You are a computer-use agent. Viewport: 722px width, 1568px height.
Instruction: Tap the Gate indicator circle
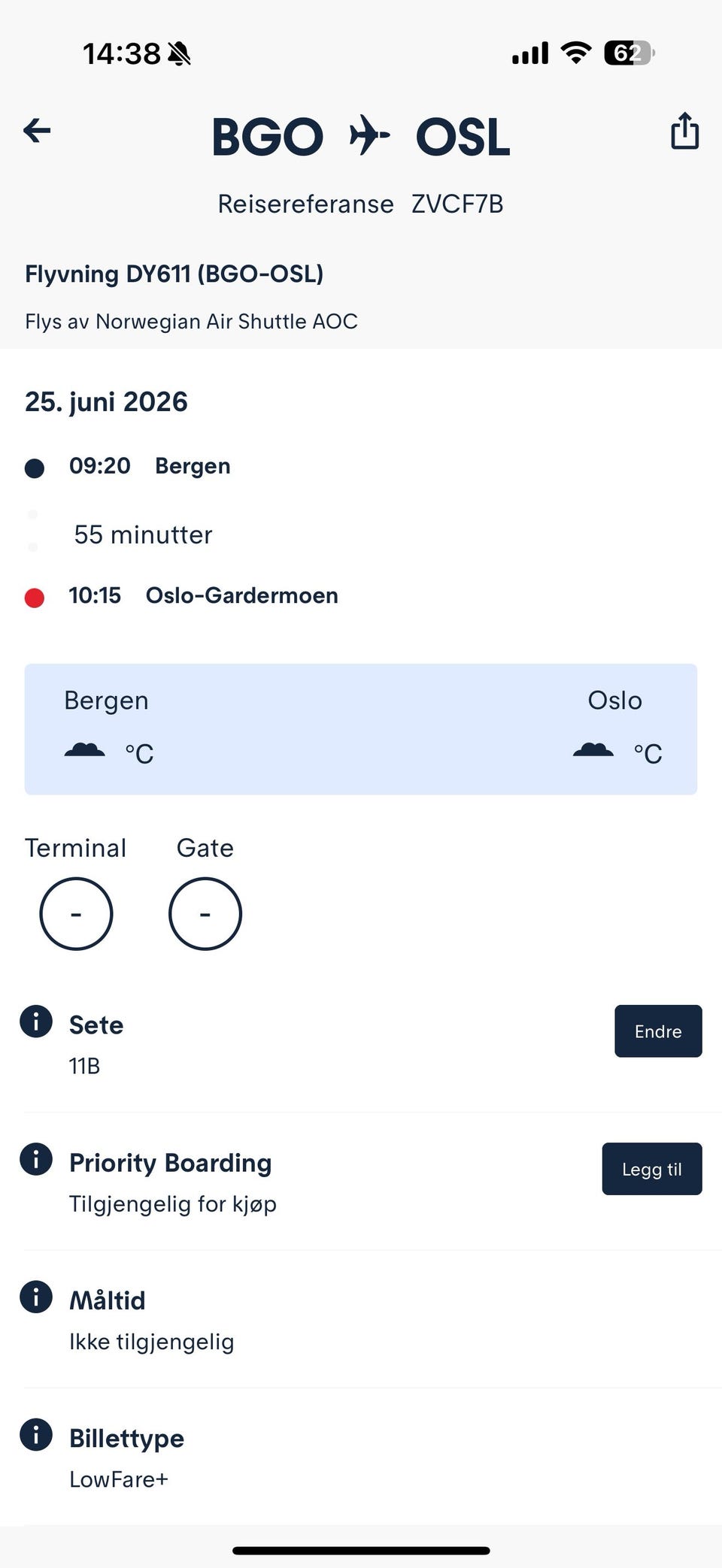tap(205, 913)
